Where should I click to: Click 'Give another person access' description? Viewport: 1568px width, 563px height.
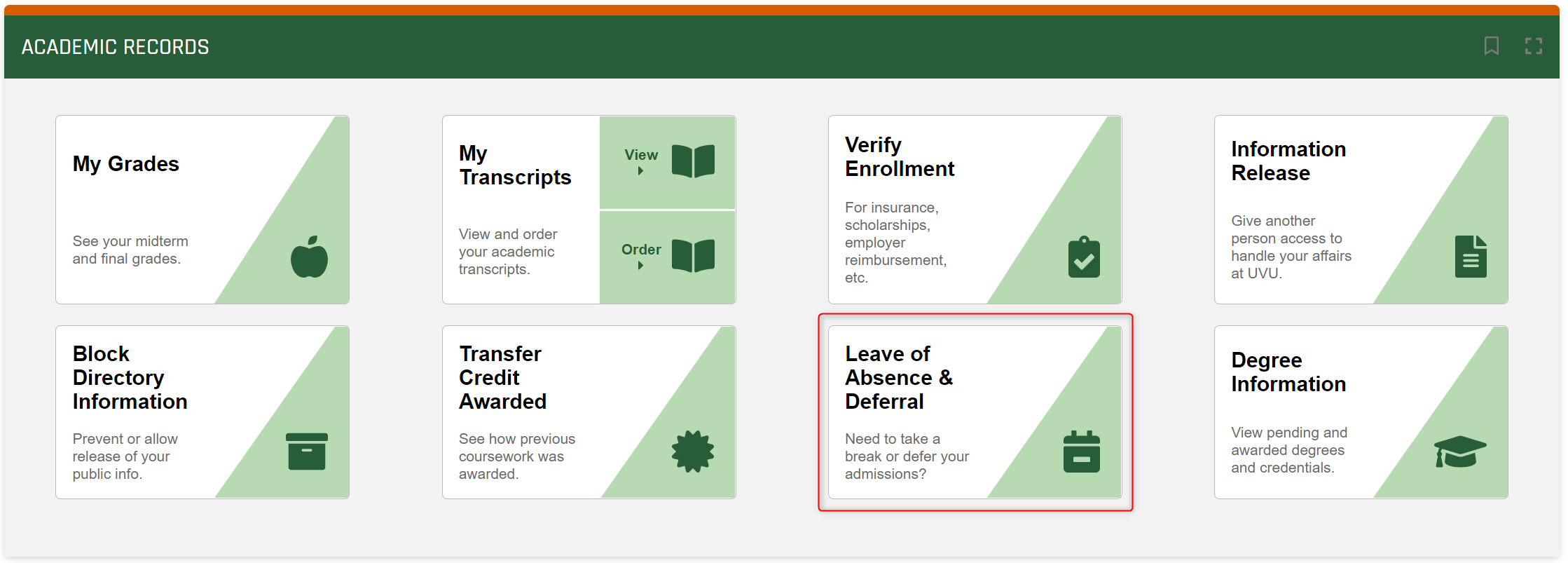(x=1291, y=247)
